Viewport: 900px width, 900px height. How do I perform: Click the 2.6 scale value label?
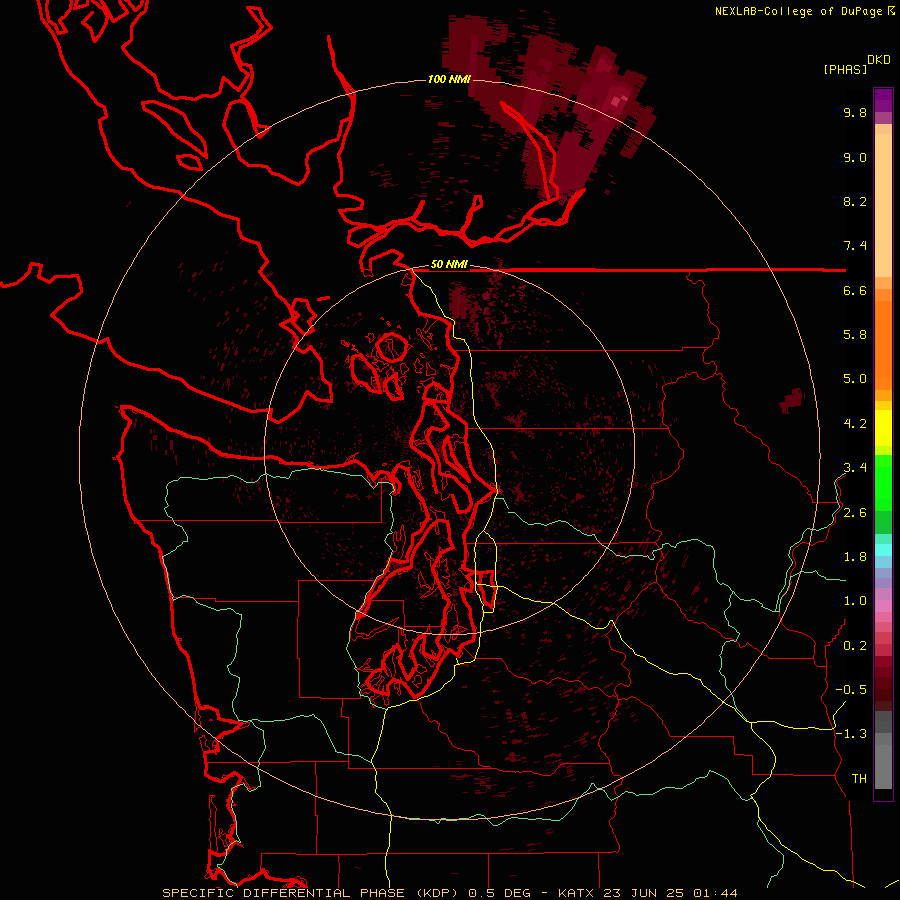(x=855, y=513)
